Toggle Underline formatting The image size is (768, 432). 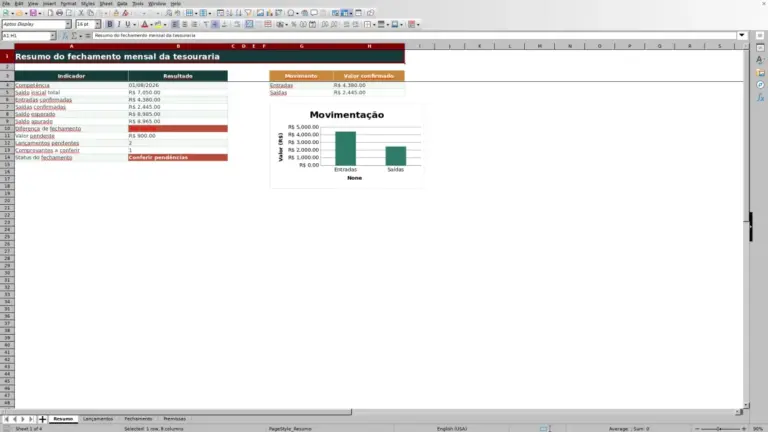[128, 24]
